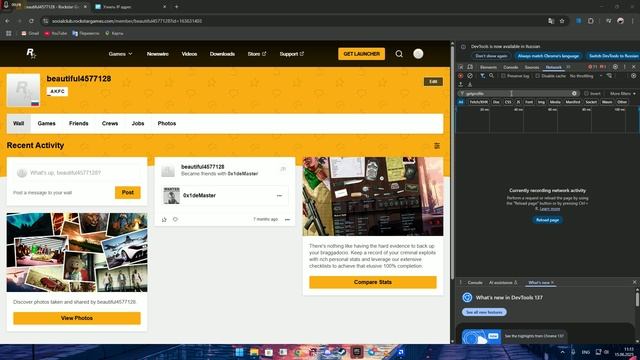Clear the network log icon
The width and height of the screenshot is (640, 360).
470,76
